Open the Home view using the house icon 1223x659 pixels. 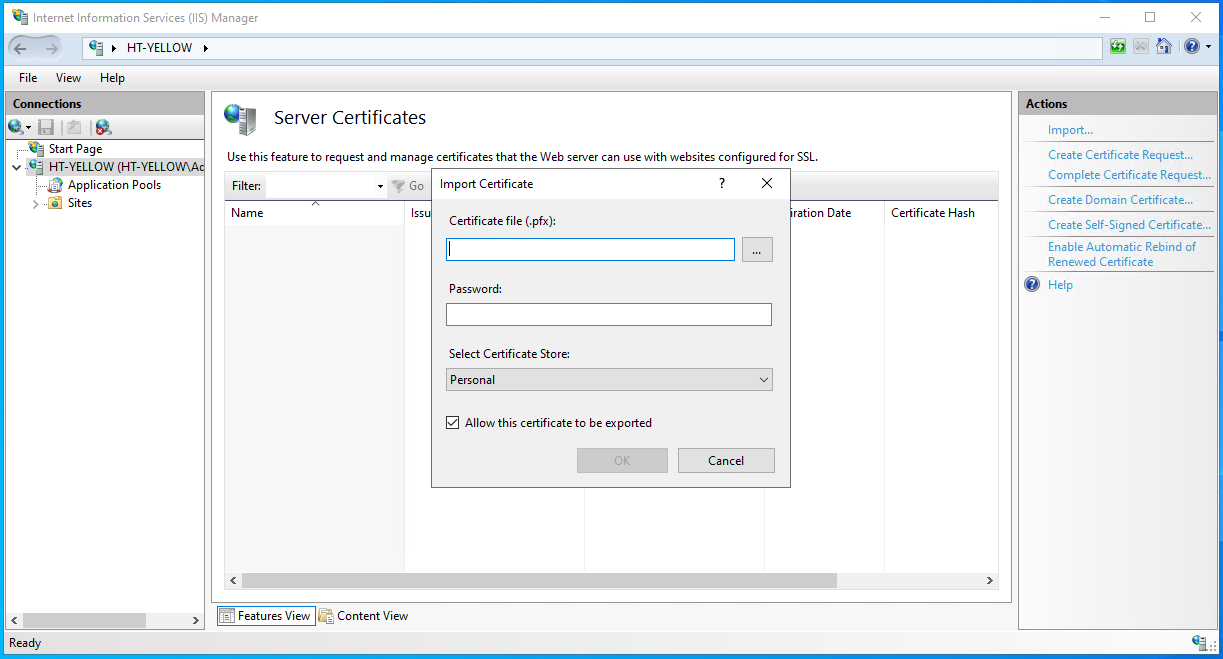(1164, 46)
